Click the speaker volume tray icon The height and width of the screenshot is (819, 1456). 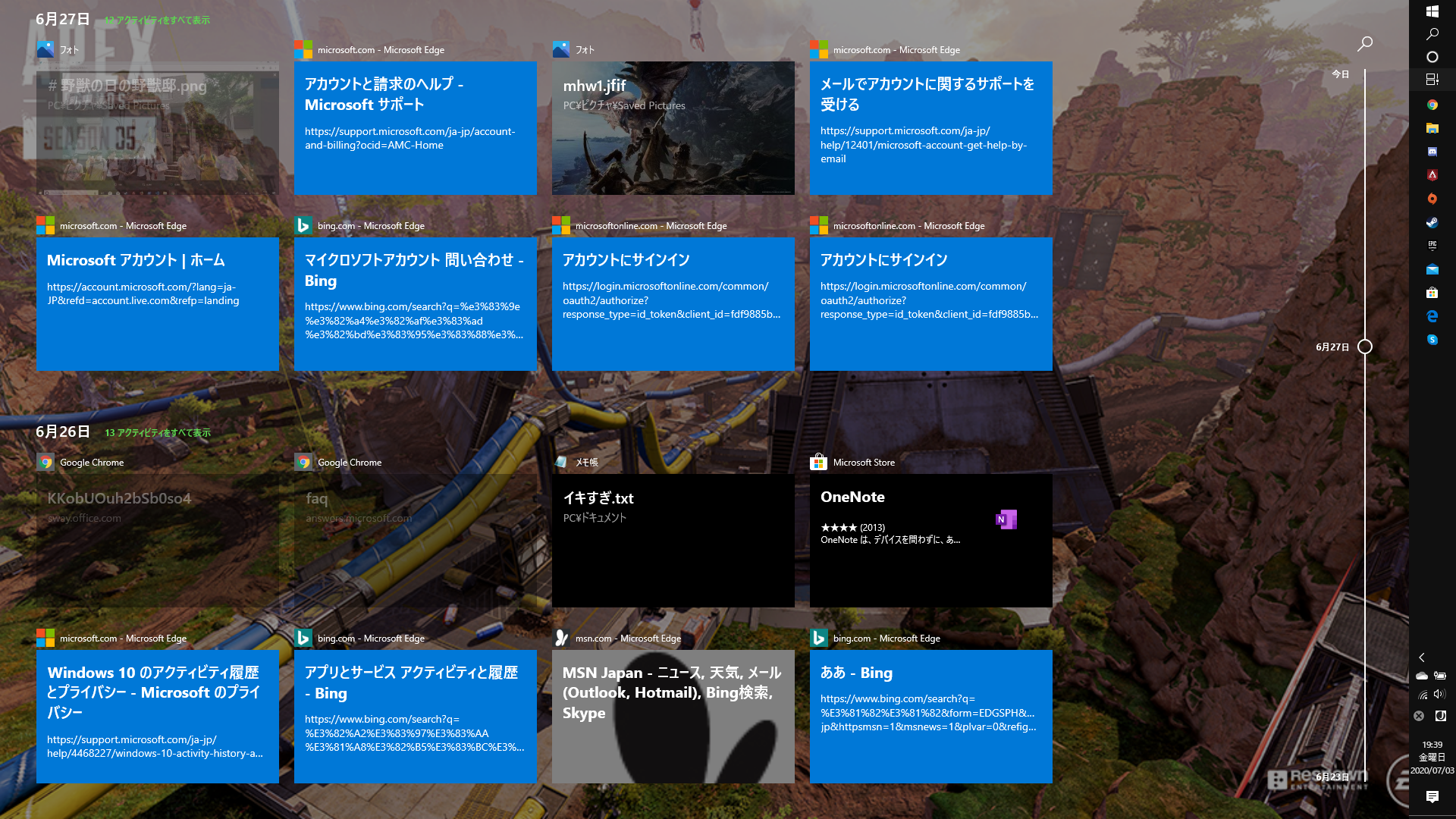(x=1440, y=695)
